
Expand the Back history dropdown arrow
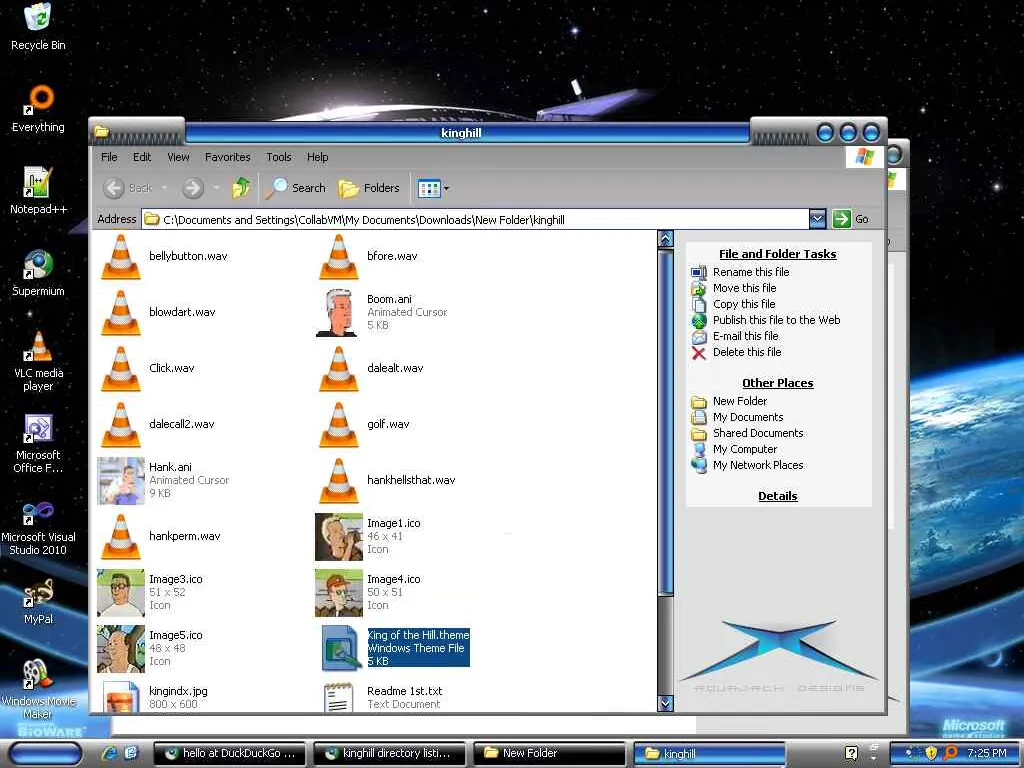(165, 188)
